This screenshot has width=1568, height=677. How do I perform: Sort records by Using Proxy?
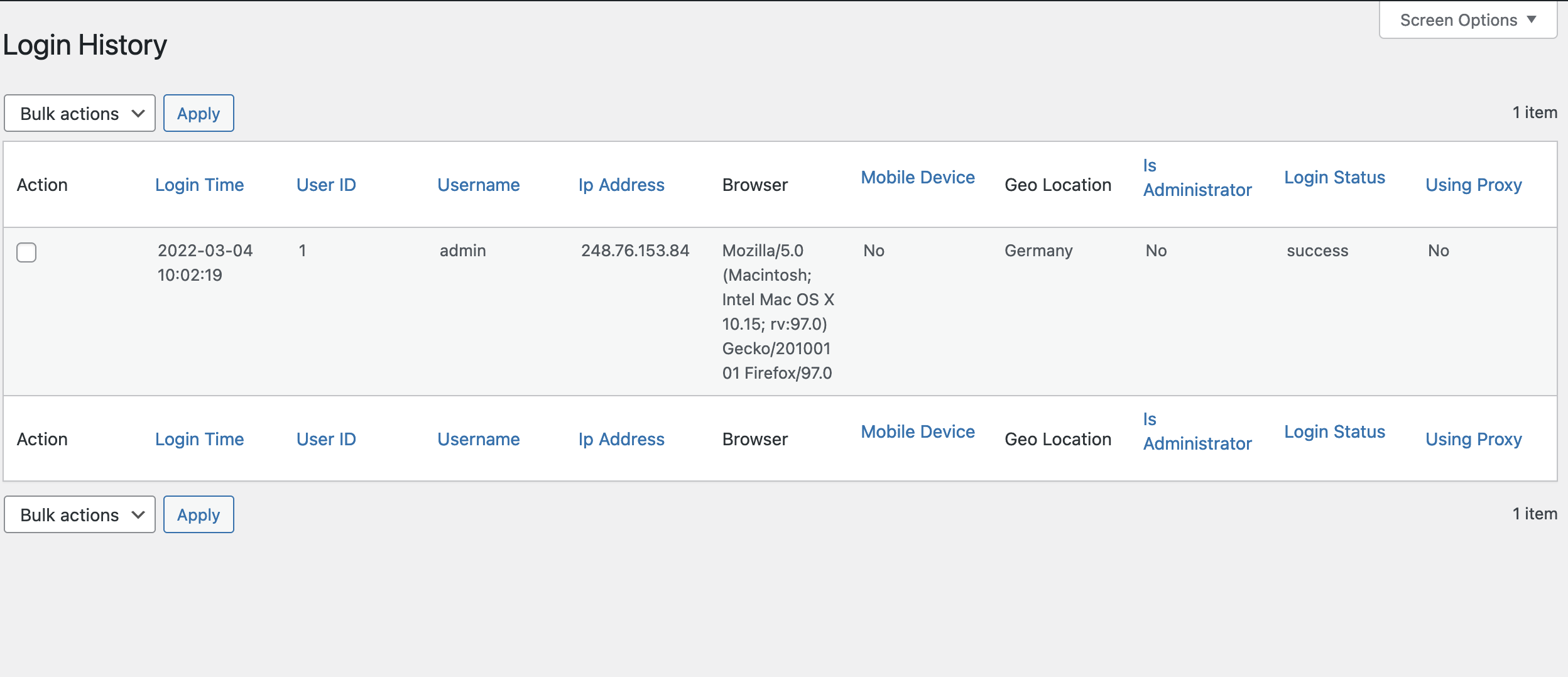[1473, 184]
